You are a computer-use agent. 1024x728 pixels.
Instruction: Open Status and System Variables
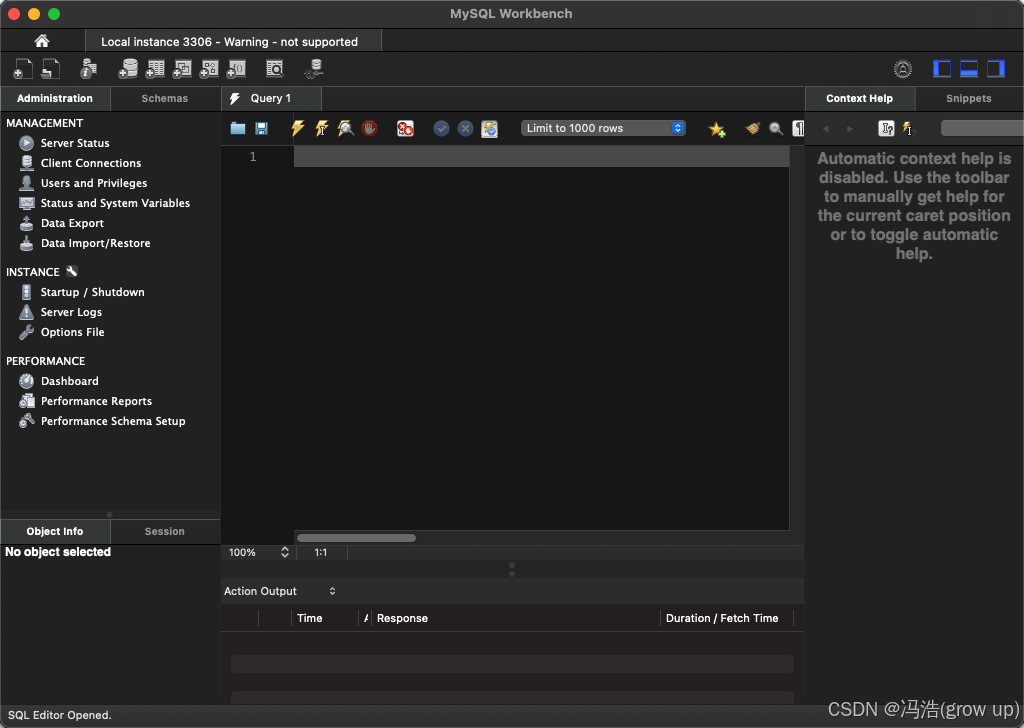[115, 203]
